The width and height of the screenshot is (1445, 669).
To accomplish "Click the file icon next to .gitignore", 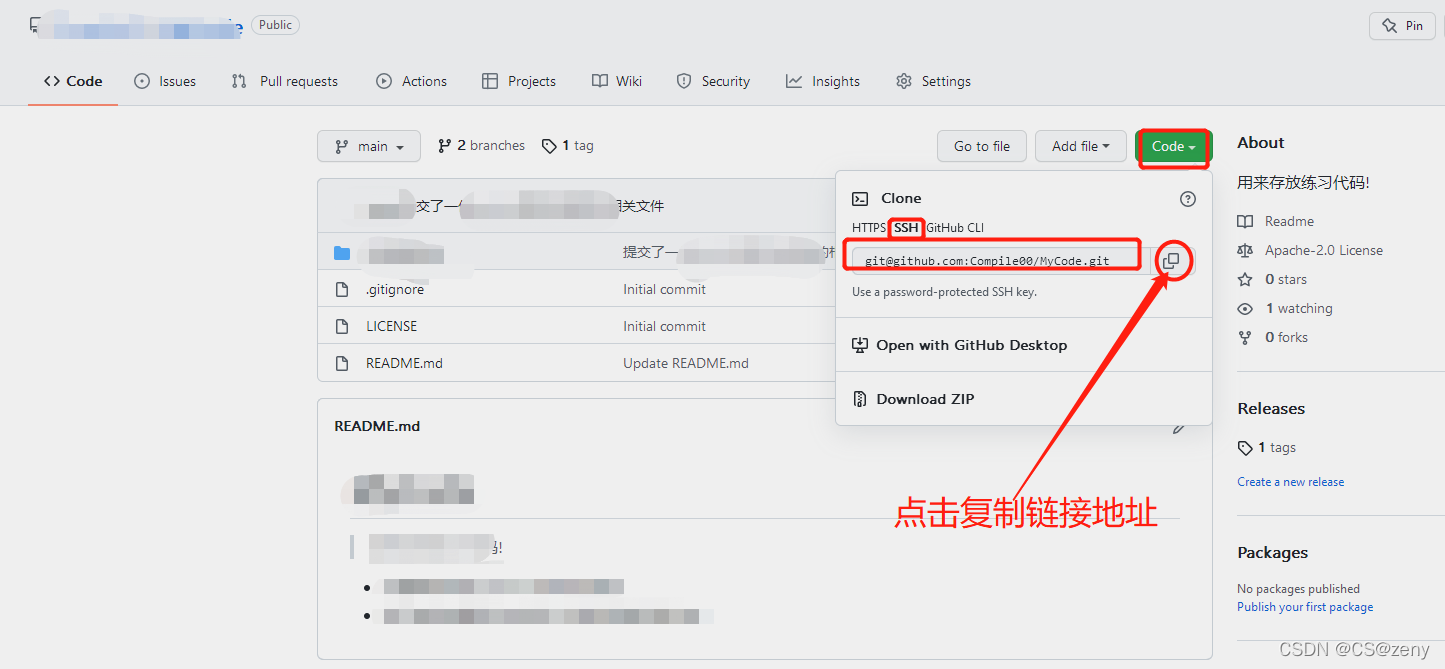I will point(342,289).
